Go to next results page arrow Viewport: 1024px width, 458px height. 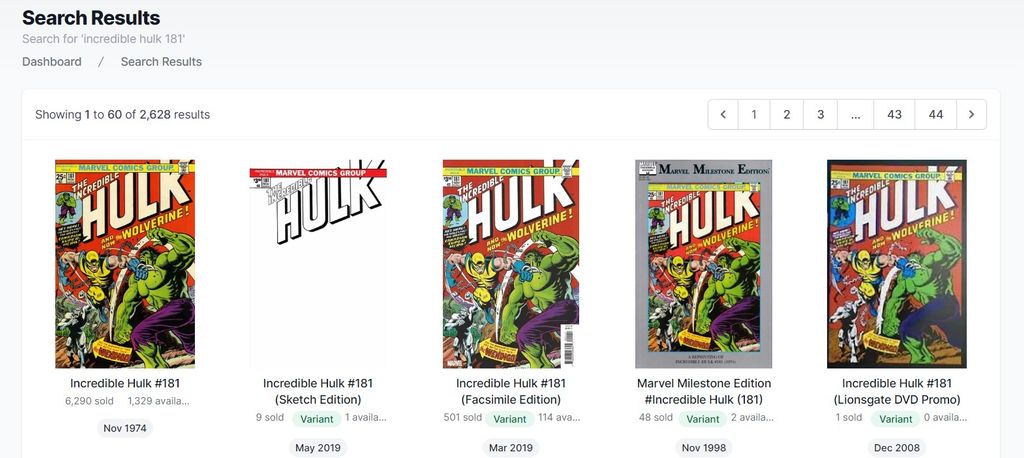click(x=971, y=114)
